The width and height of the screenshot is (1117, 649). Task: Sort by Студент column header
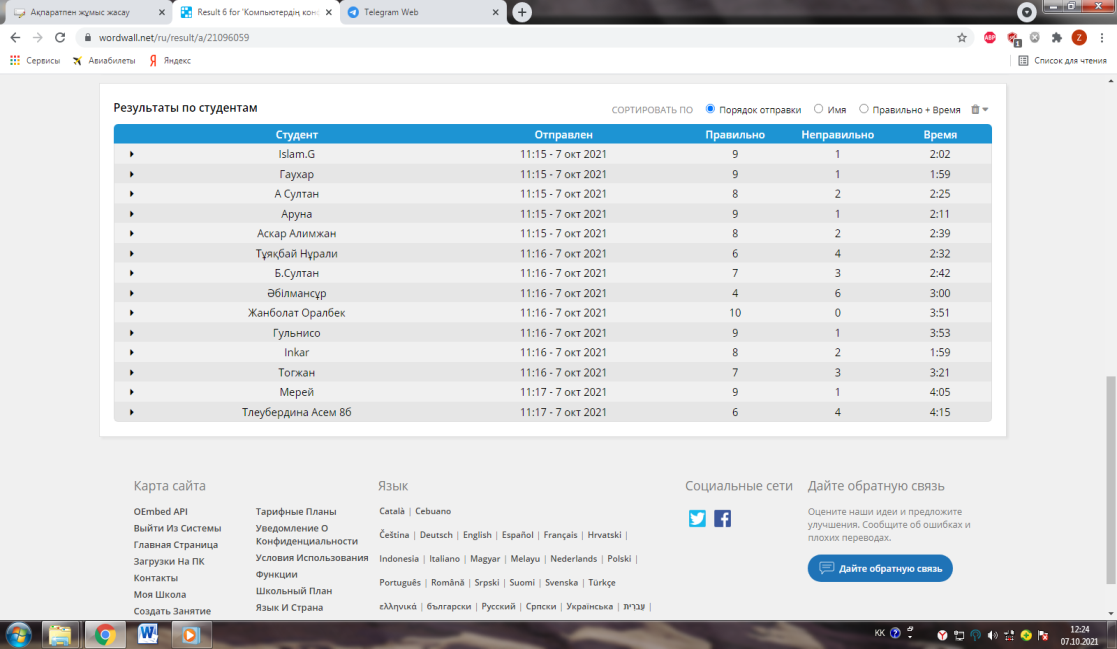tap(296, 134)
